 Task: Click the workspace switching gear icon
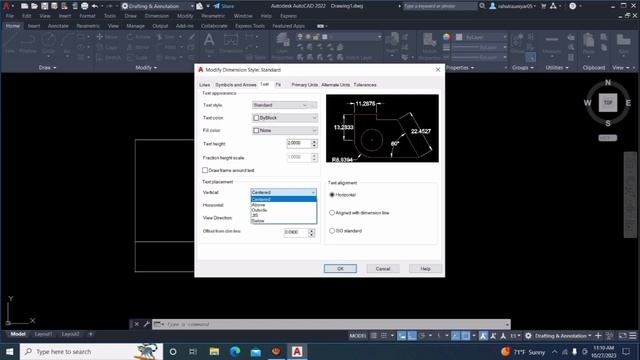[x=528, y=336]
